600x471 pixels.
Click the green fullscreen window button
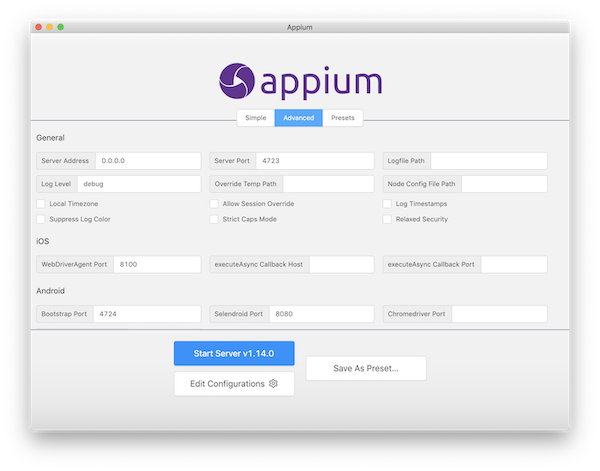click(60, 27)
